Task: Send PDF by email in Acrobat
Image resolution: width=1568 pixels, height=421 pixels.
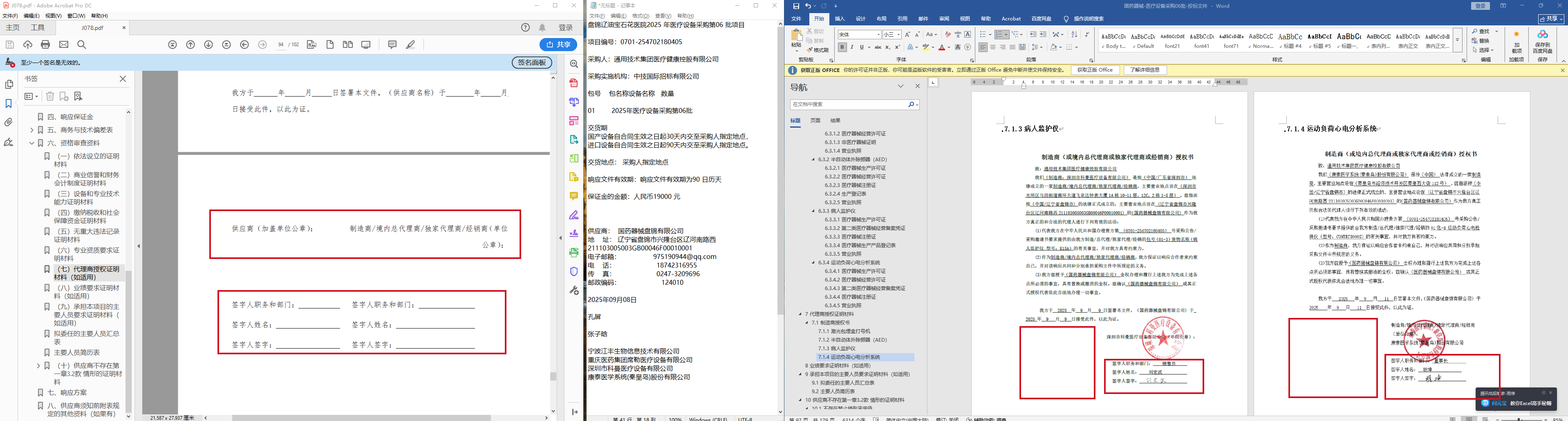Action: 64,45
